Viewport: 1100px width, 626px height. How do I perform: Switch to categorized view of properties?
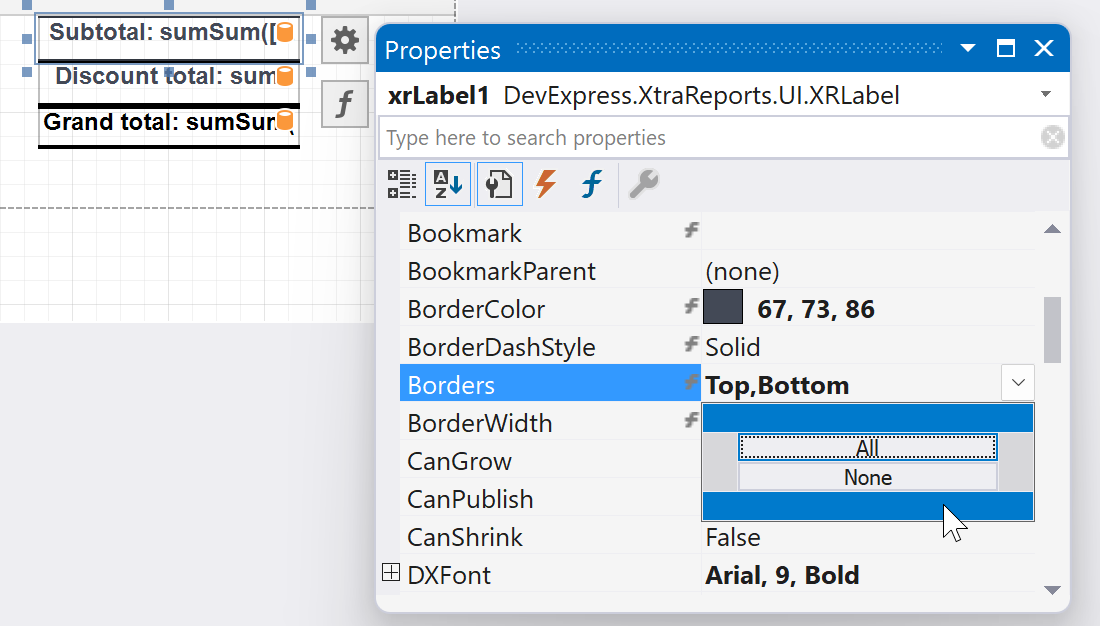[401, 184]
